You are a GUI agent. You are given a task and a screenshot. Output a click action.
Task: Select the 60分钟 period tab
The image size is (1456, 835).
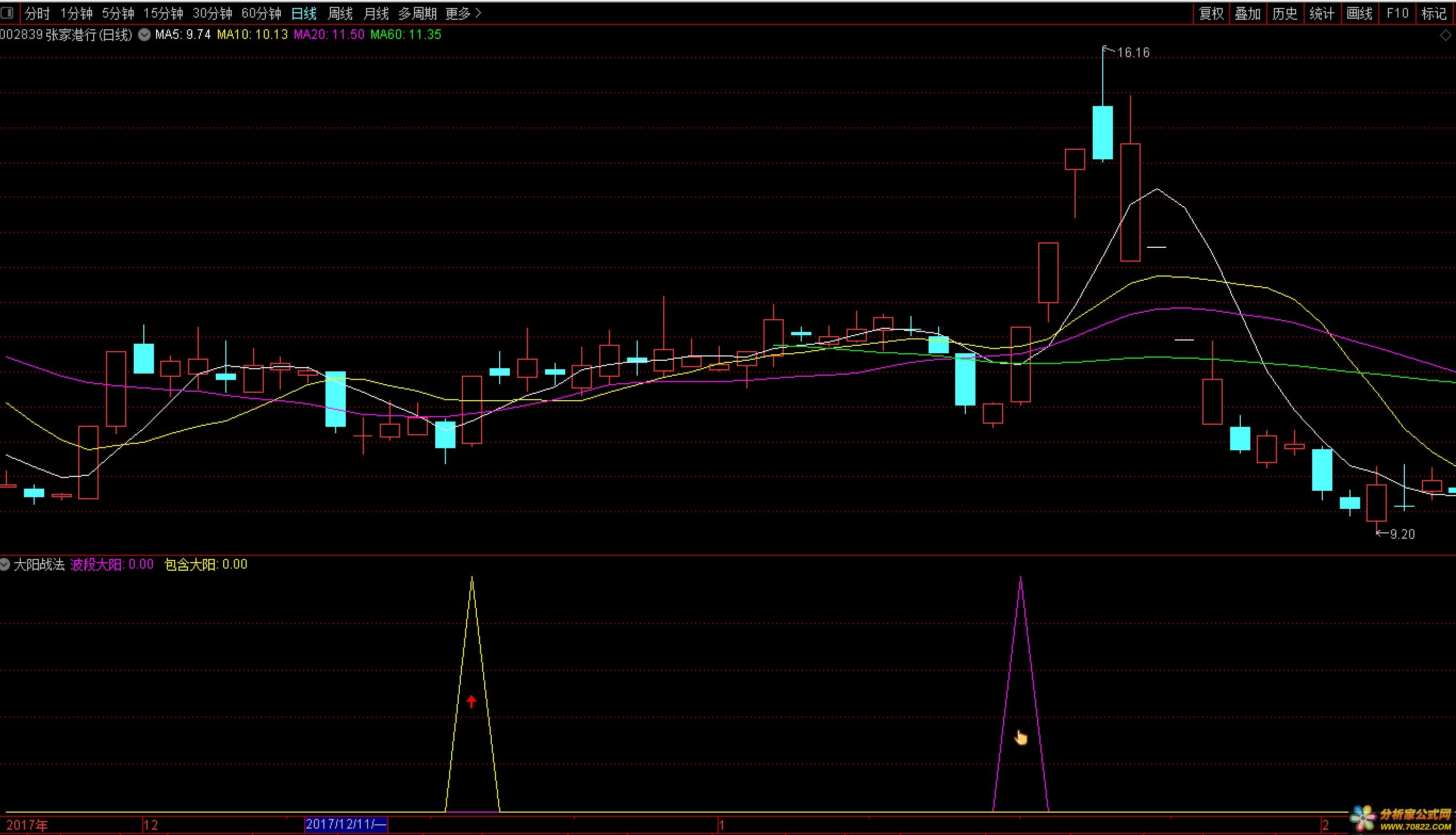point(261,13)
